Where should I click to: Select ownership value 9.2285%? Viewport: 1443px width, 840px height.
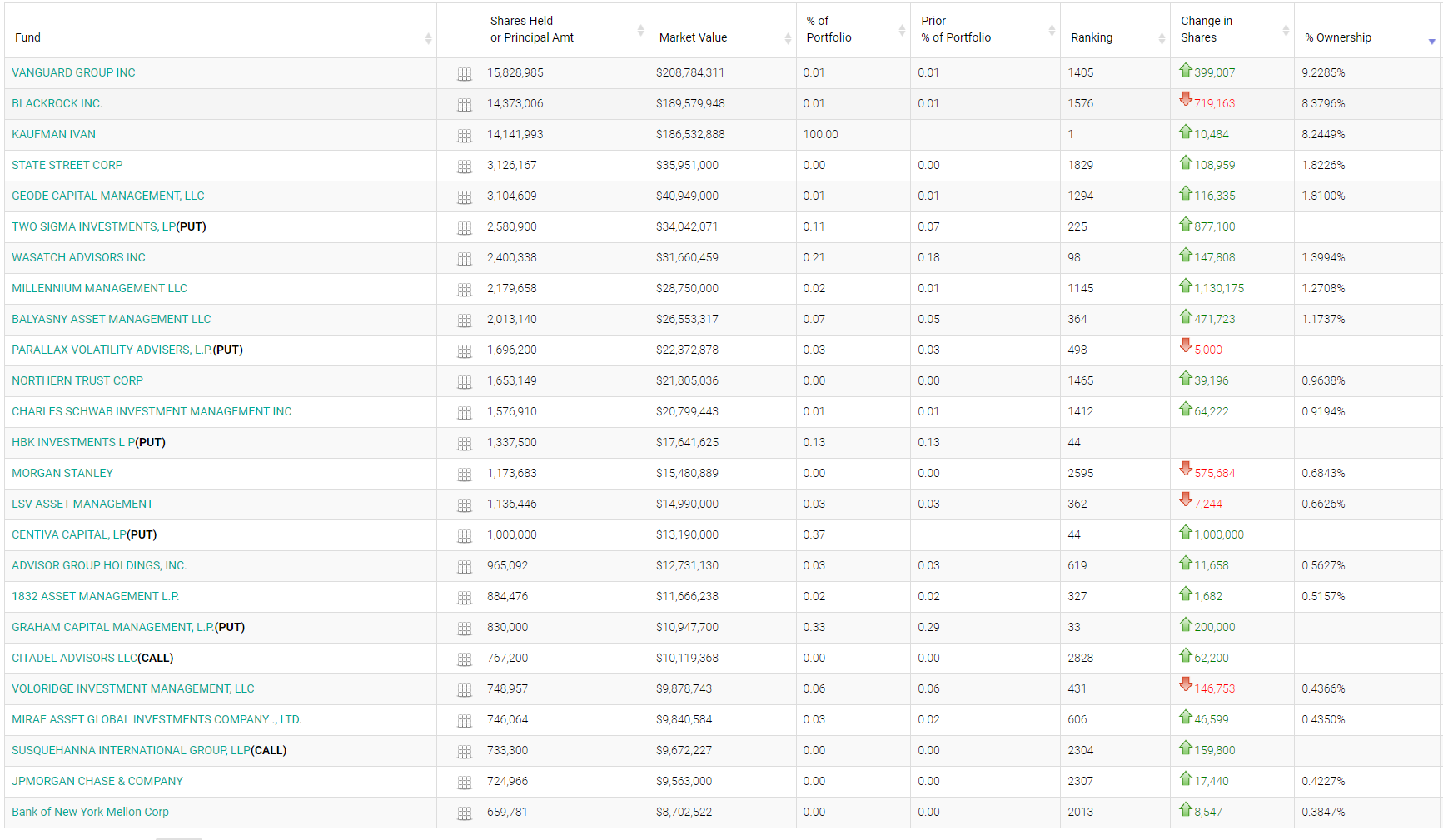pos(1323,72)
